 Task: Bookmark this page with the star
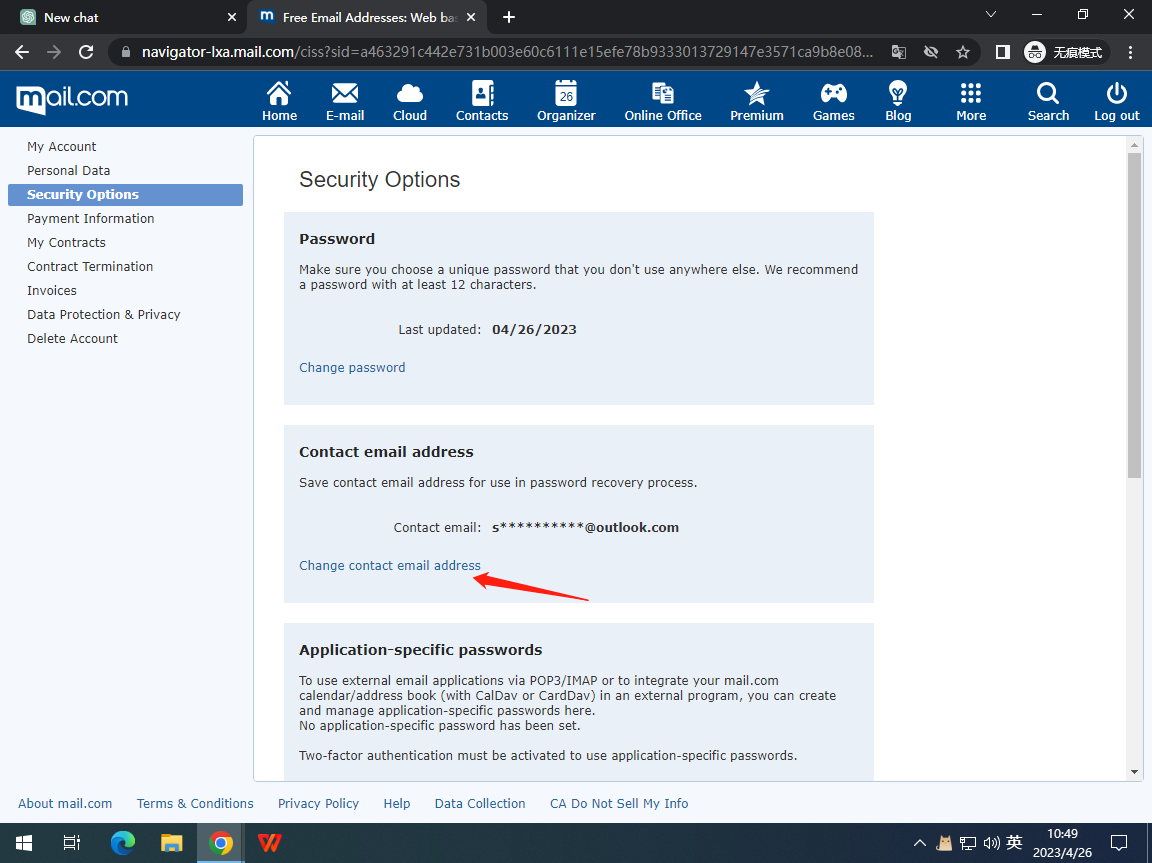coord(962,52)
